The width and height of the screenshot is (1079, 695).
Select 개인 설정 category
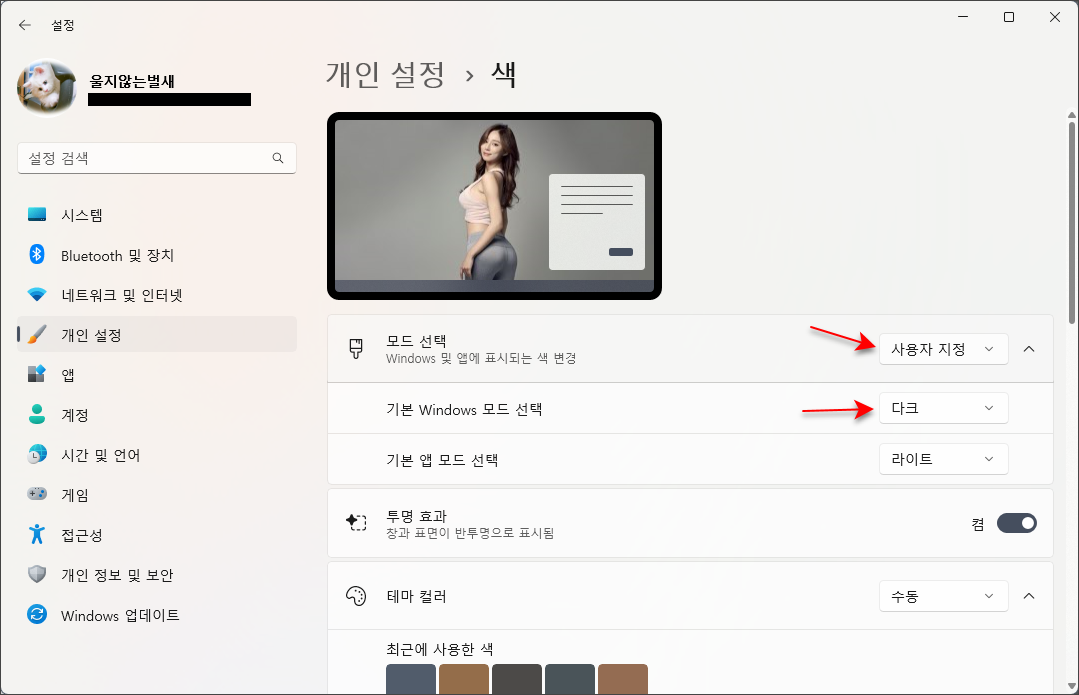pos(157,334)
